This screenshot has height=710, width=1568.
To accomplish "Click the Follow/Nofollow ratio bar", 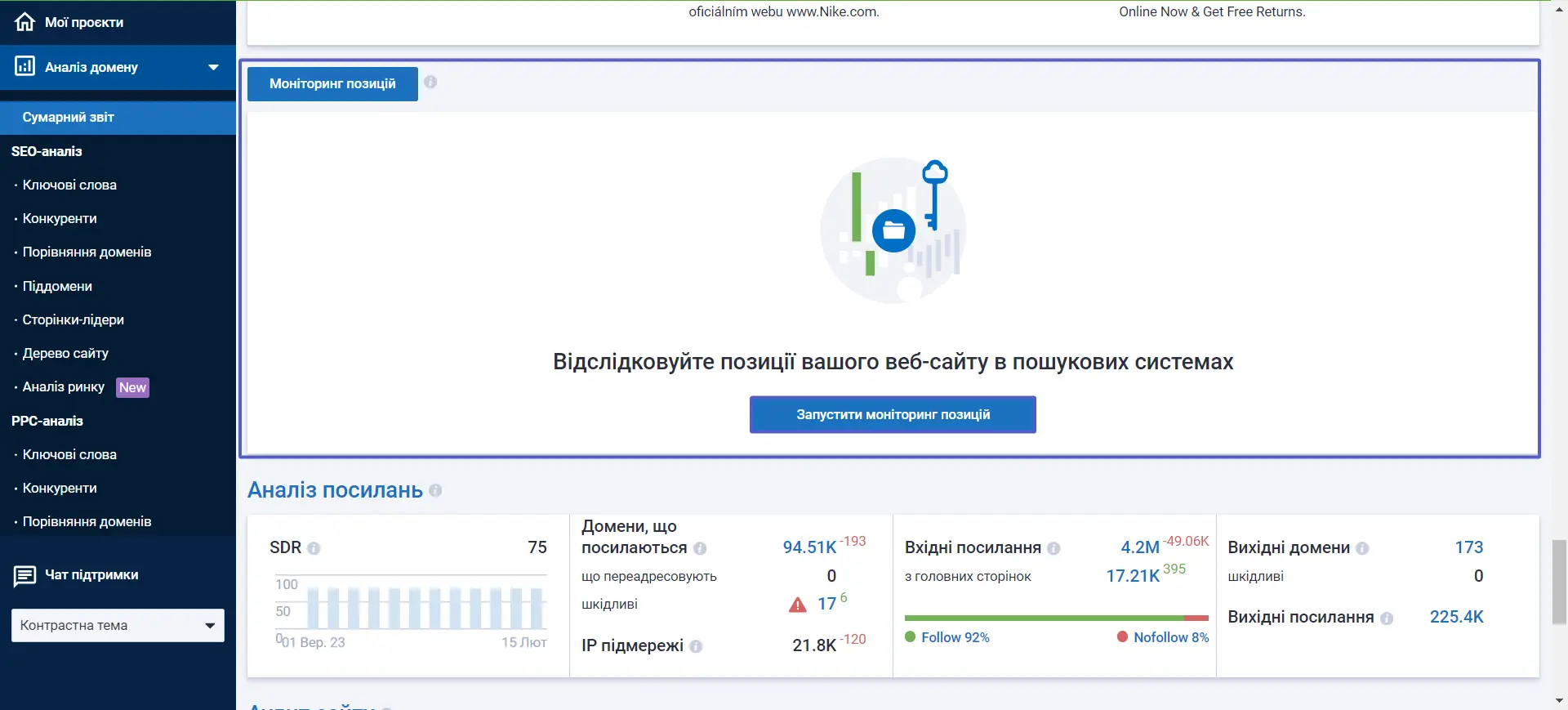I will pyautogui.click(x=1056, y=618).
